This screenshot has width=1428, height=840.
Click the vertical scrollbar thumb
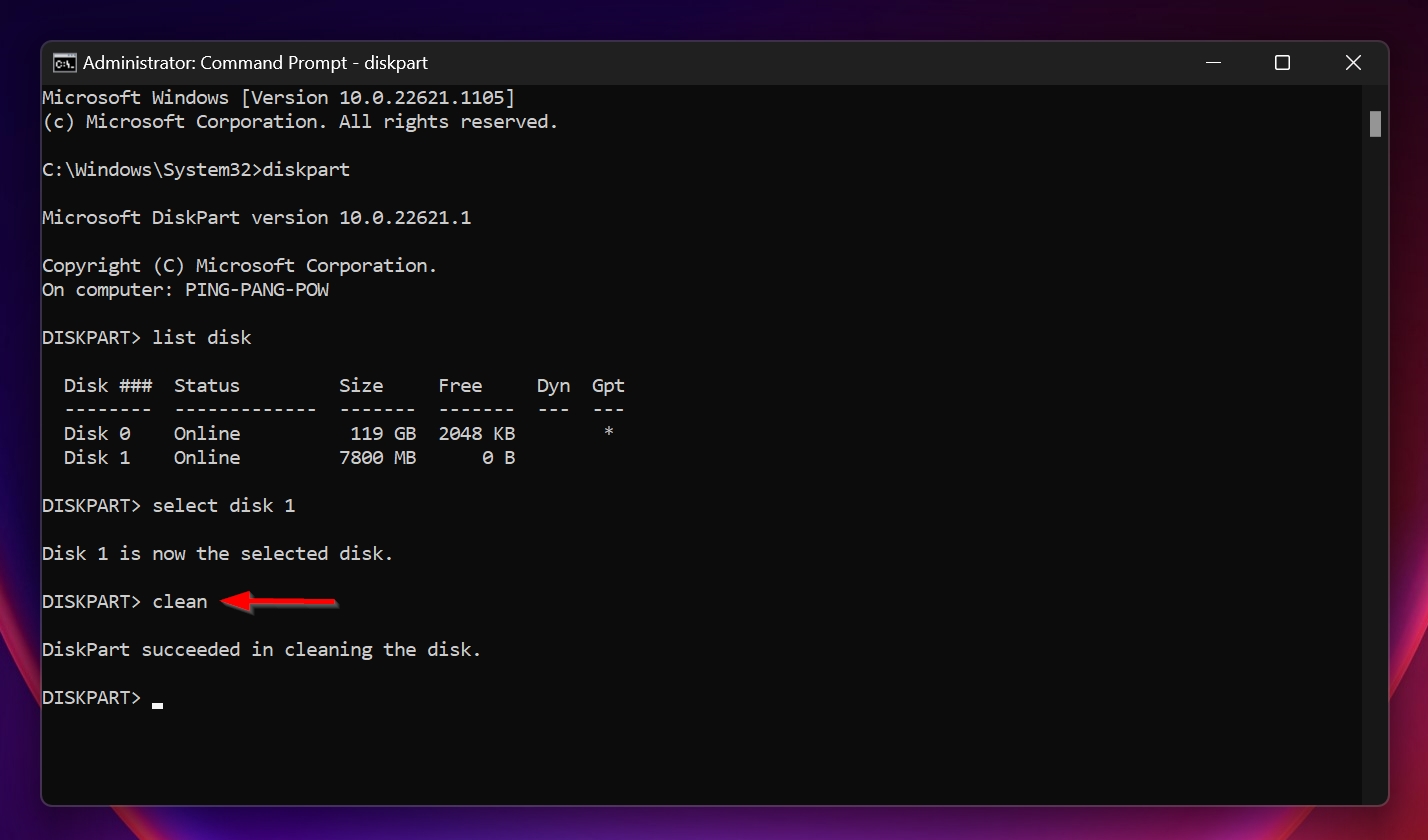(1375, 124)
